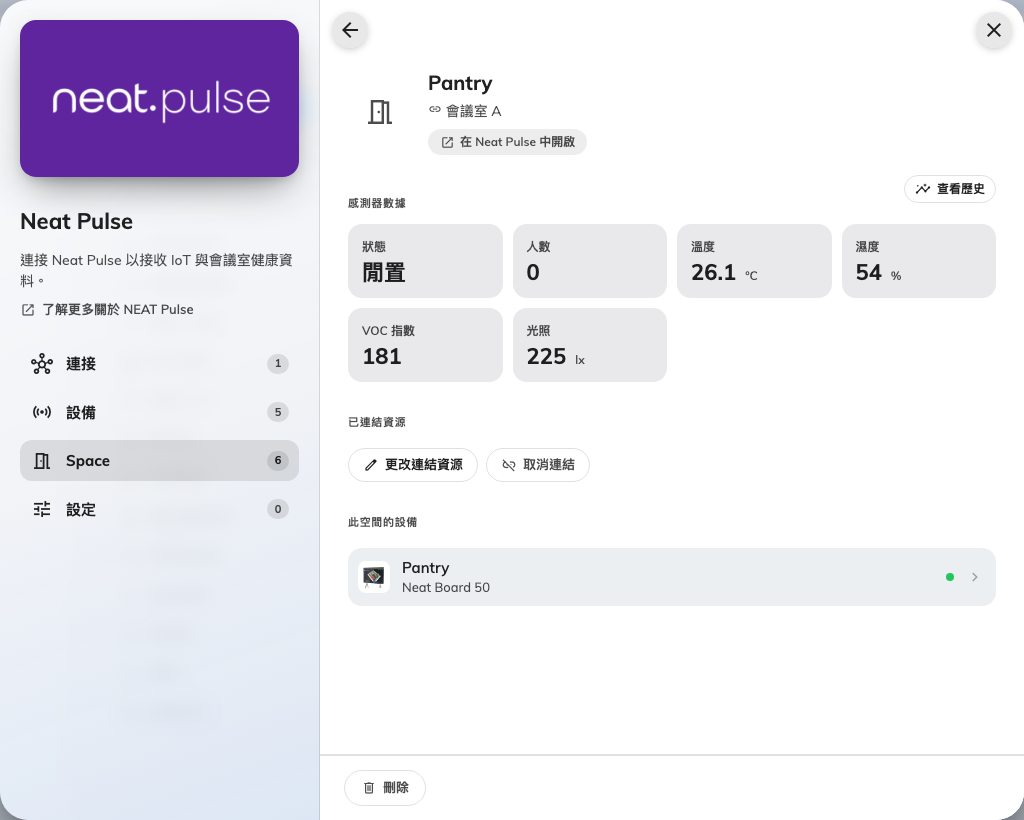Open 了解更多關於 NEAT Pulse link
1024x820 pixels.
click(x=108, y=309)
